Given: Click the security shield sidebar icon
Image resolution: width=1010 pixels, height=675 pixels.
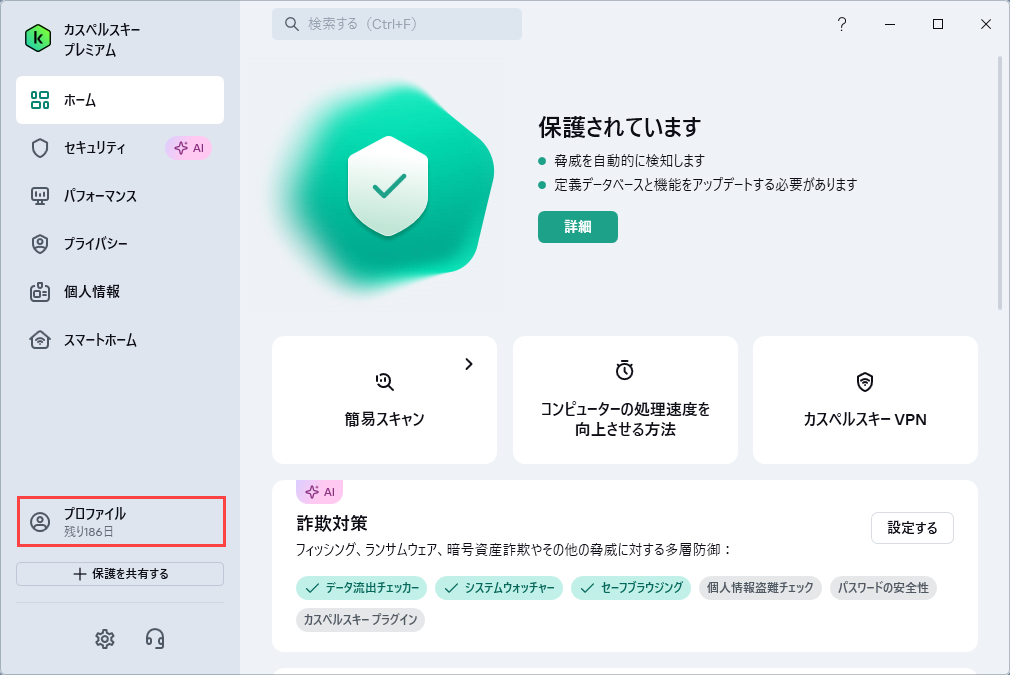Looking at the screenshot, I should (x=40, y=148).
